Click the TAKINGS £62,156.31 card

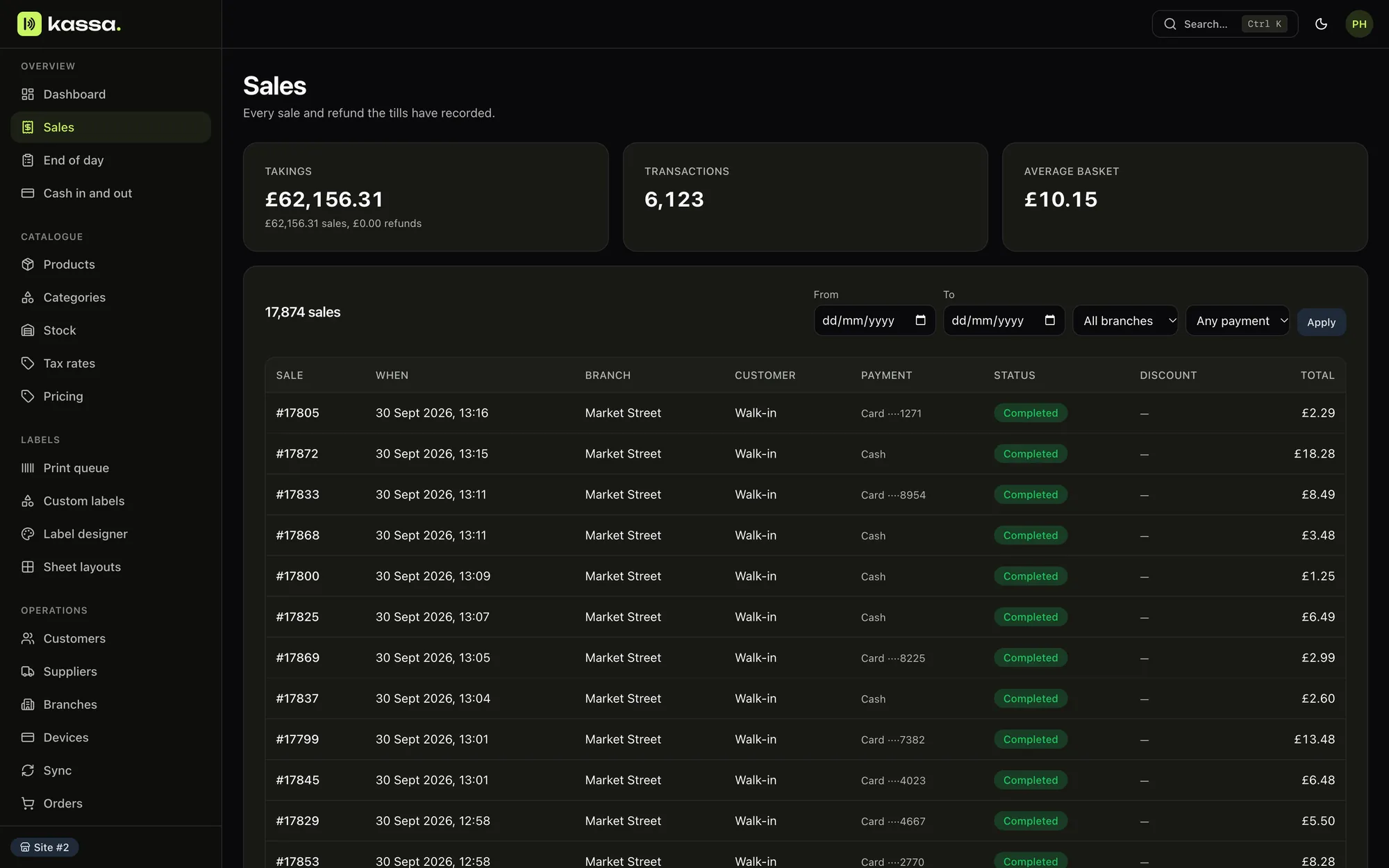coord(426,197)
